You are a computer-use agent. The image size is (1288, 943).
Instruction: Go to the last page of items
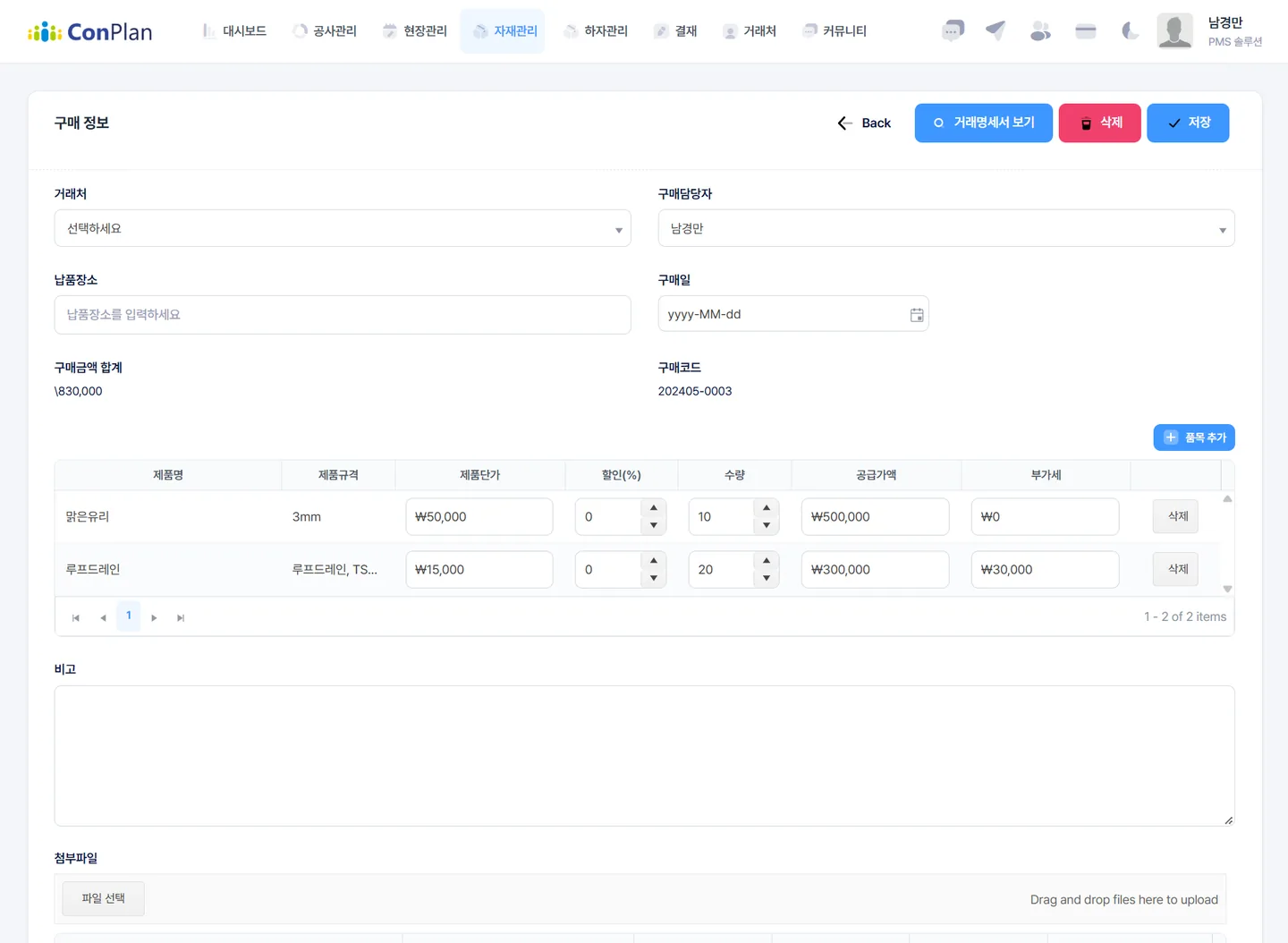[181, 617]
